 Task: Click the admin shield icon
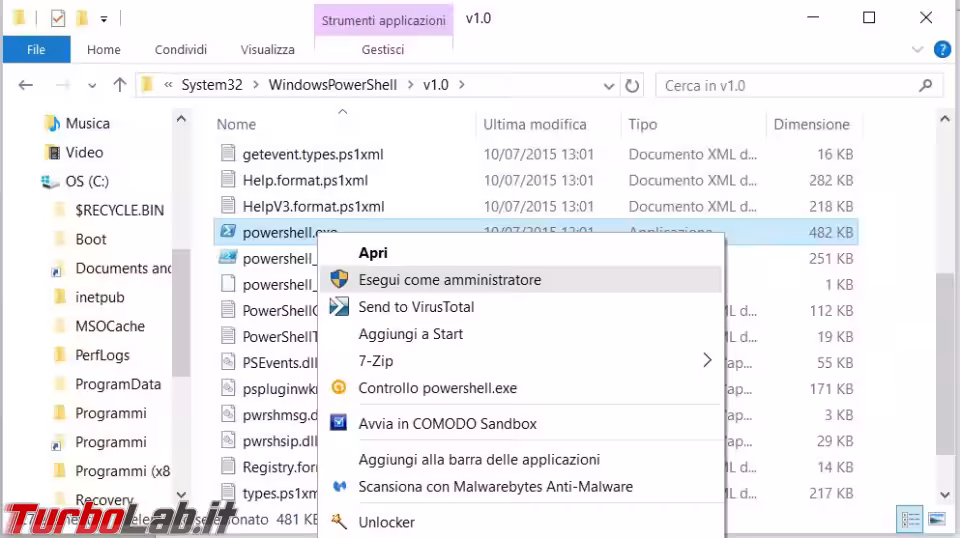point(339,280)
